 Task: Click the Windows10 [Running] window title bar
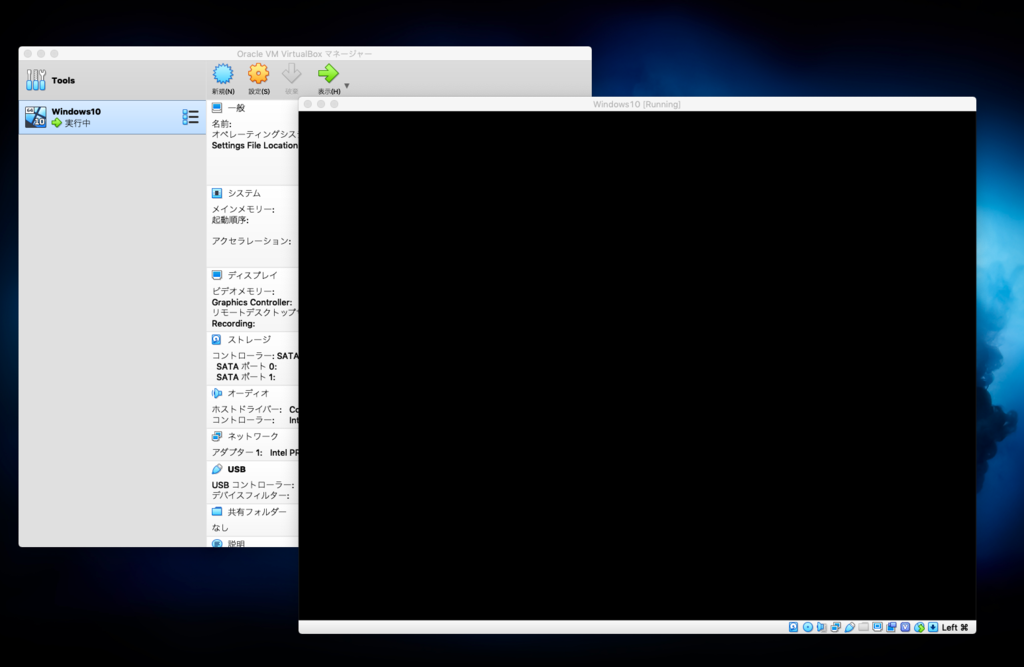tap(637, 104)
